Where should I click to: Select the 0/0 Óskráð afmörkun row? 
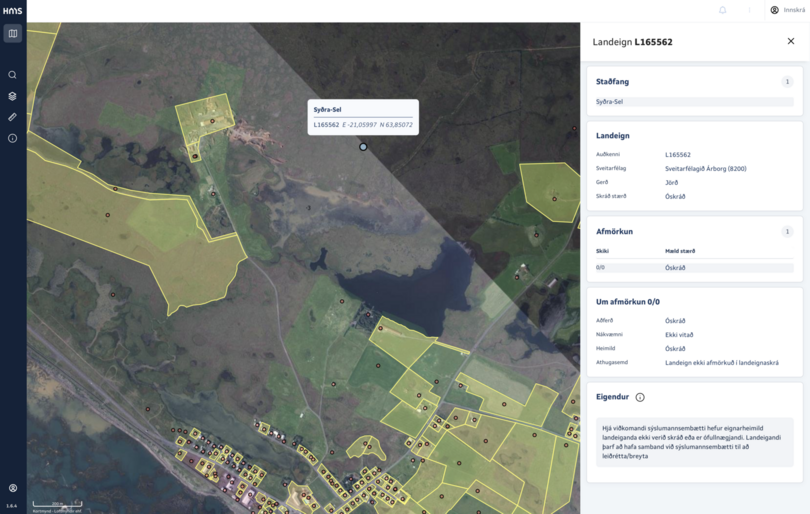point(694,268)
